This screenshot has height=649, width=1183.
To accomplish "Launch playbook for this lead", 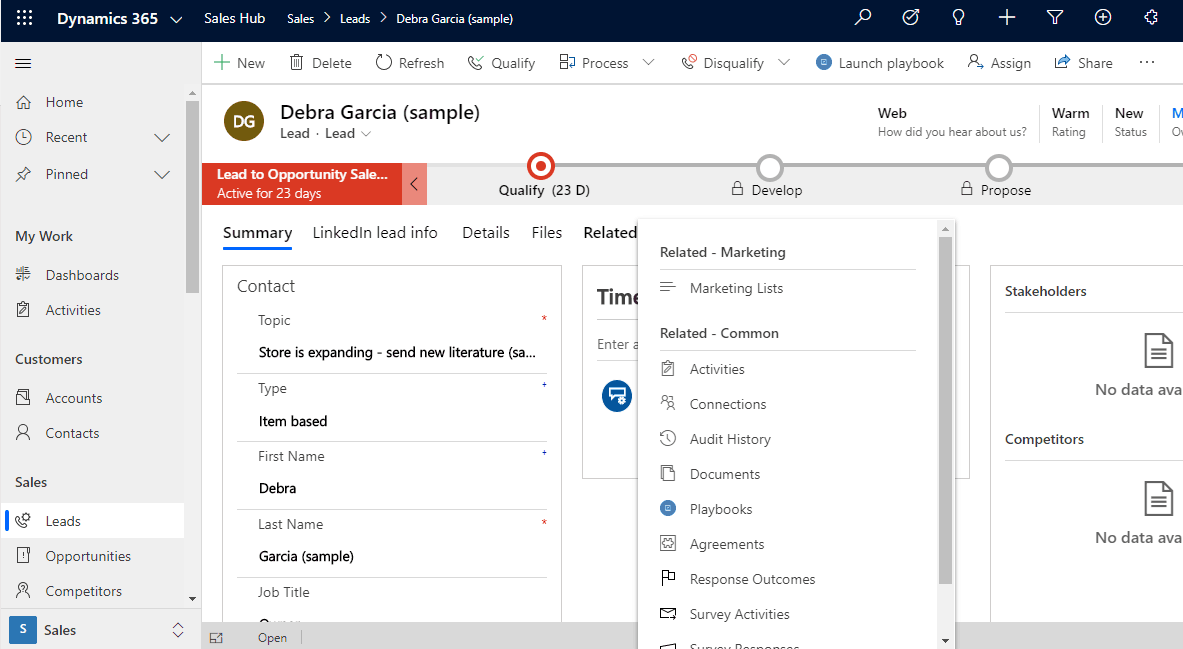I will [x=880, y=63].
